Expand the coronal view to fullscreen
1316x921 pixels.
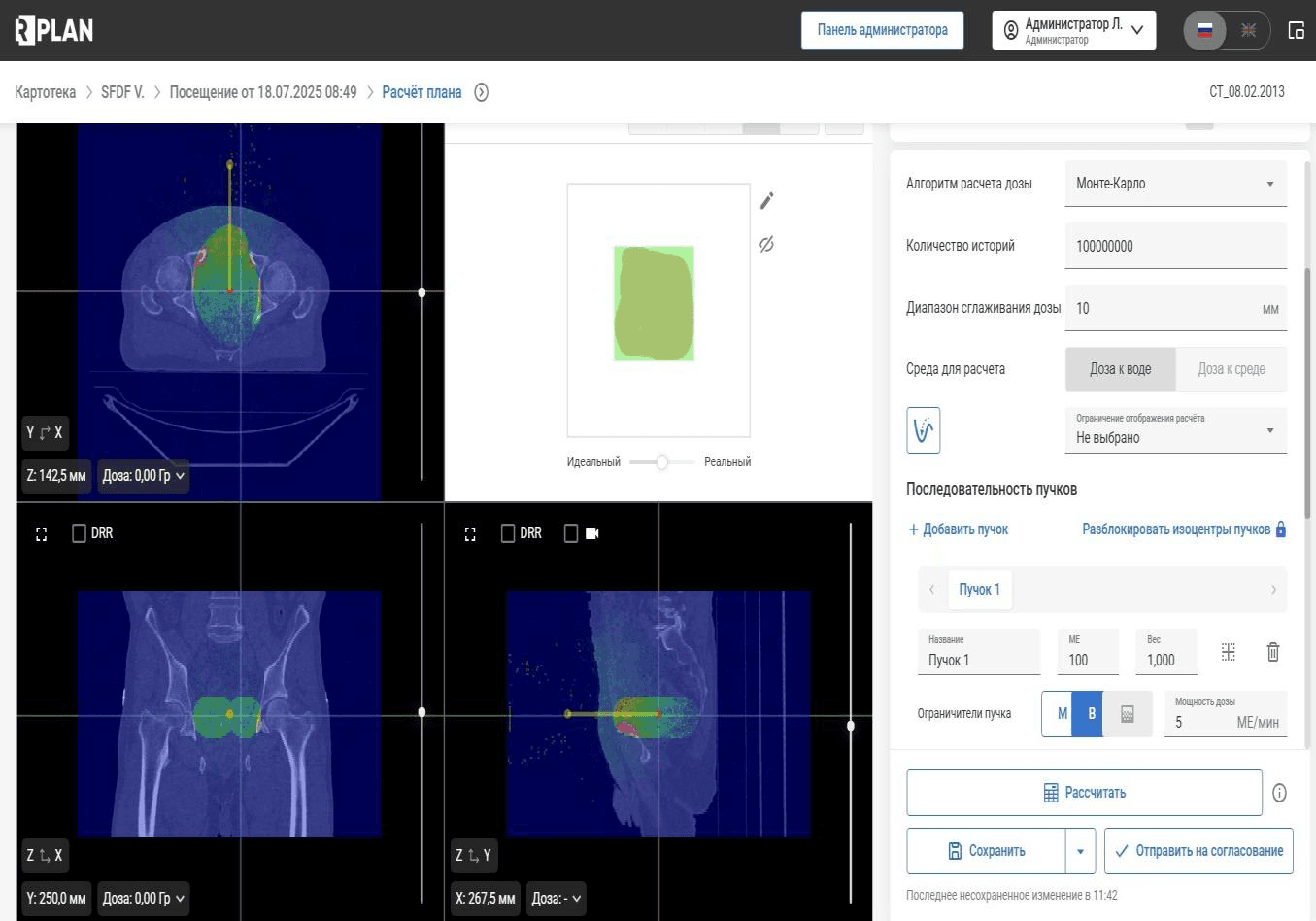[x=41, y=533]
